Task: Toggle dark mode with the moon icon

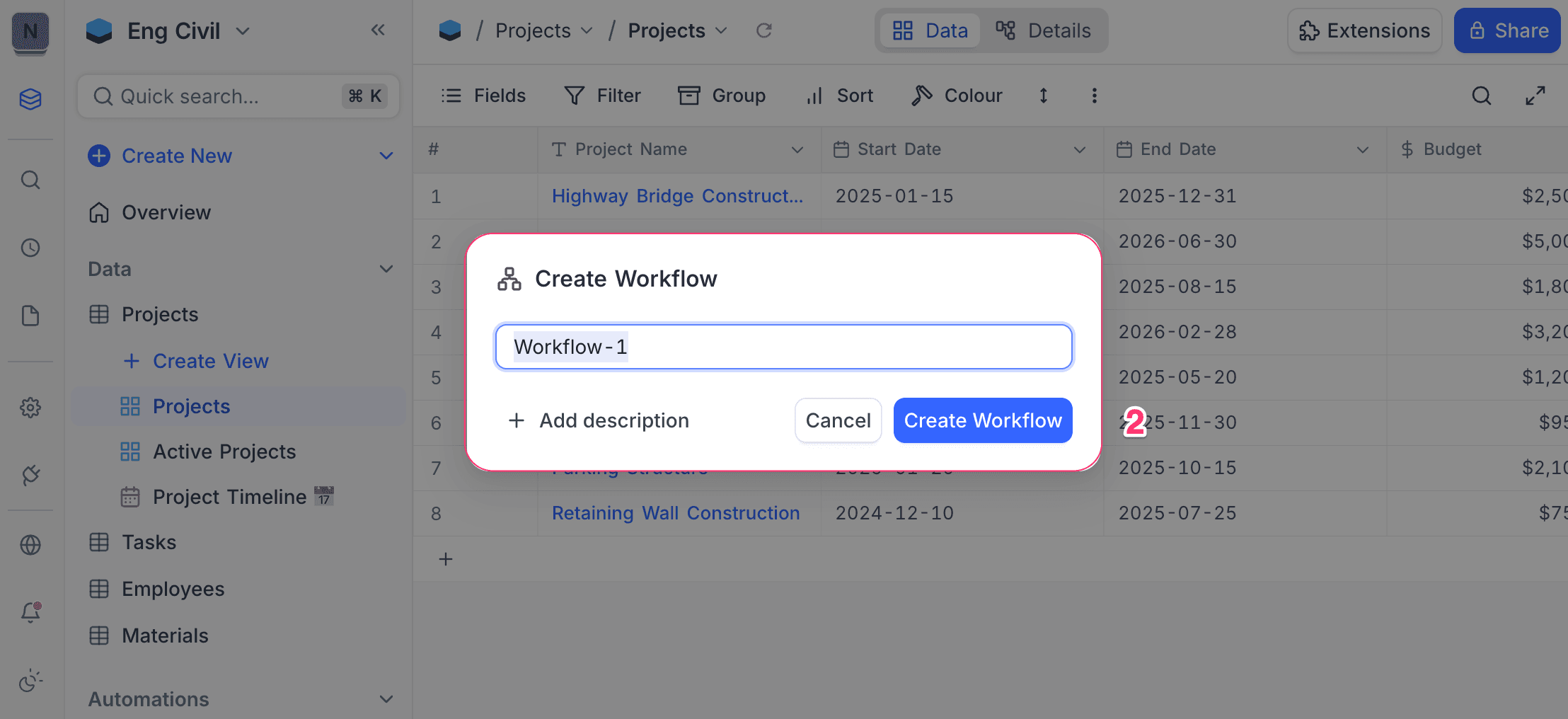Action: [x=30, y=681]
